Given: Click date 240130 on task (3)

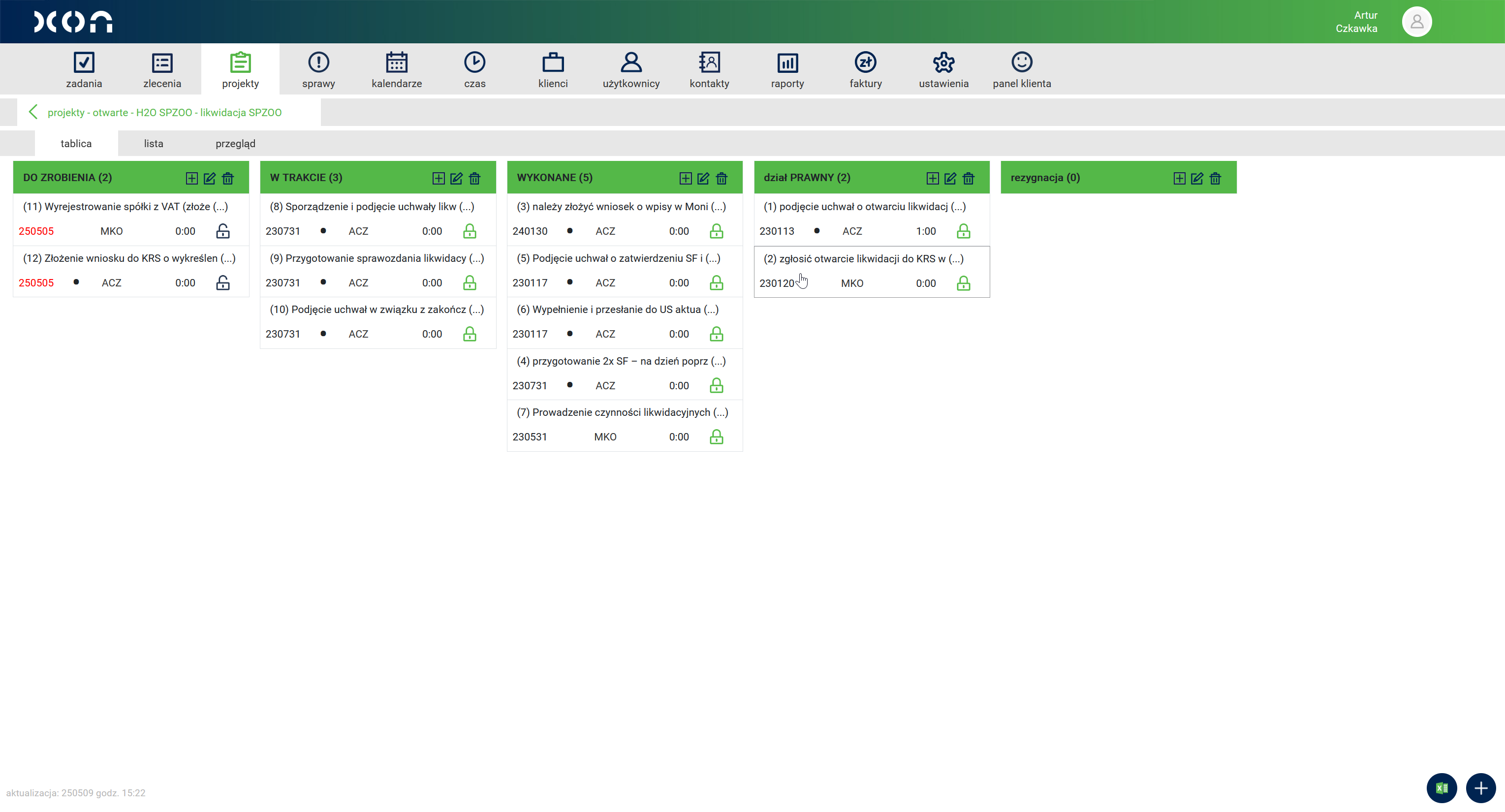Looking at the screenshot, I should point(530,231).
